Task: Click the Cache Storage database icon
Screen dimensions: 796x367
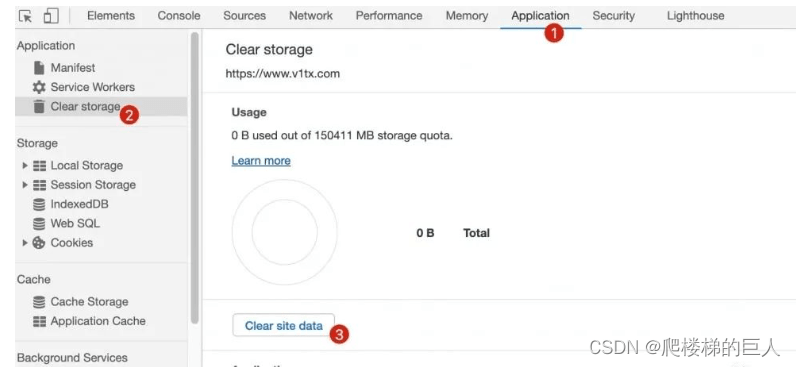Action: click(39, 302)
